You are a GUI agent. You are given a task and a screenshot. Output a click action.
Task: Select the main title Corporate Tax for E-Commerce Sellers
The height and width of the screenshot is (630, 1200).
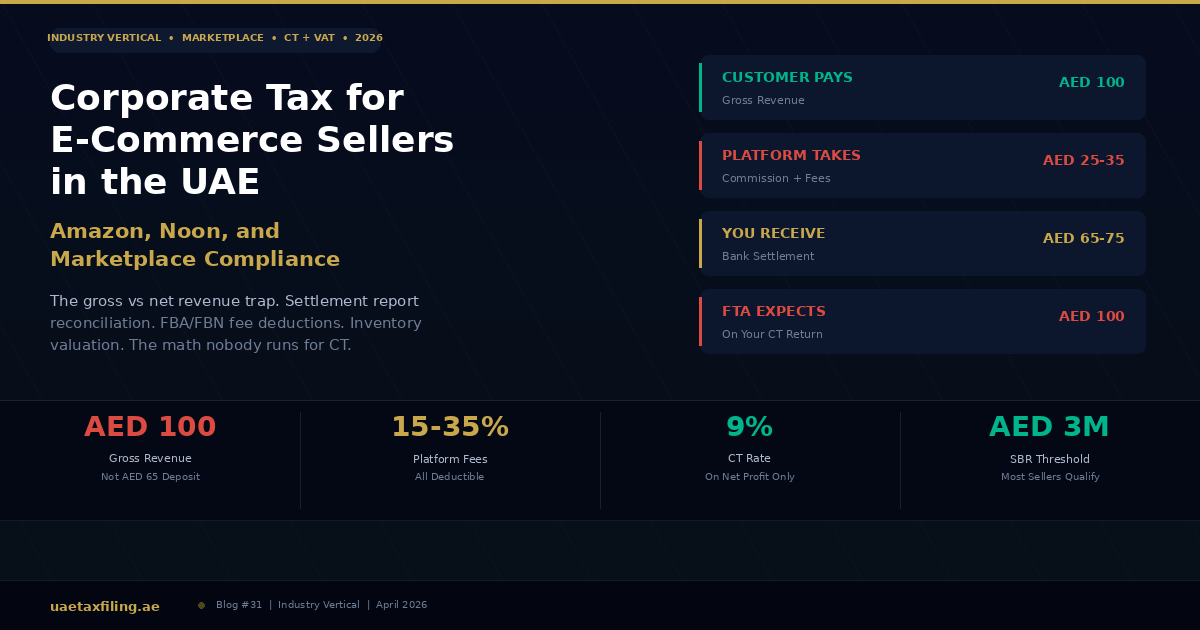[252, 139]
